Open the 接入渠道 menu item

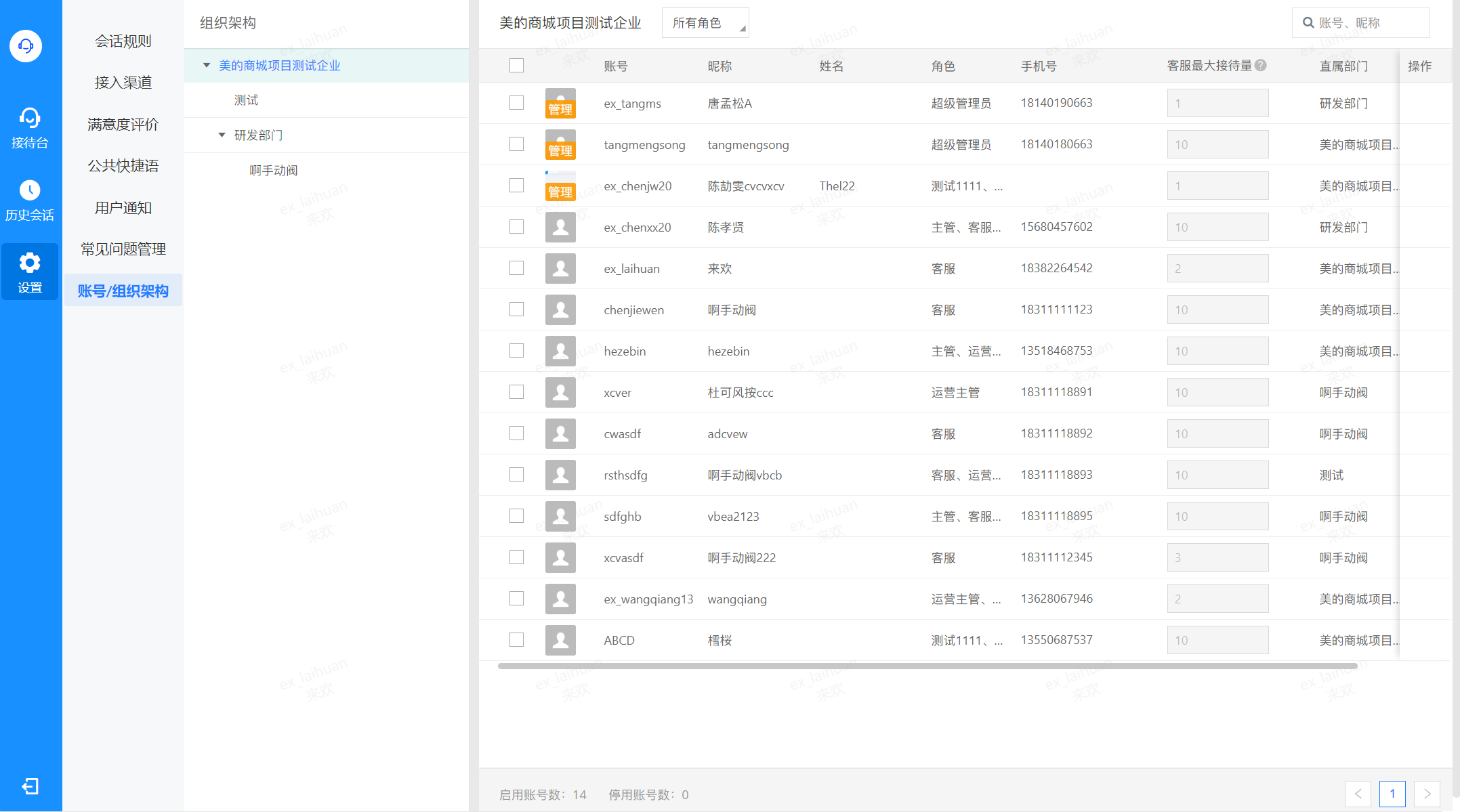123,83
